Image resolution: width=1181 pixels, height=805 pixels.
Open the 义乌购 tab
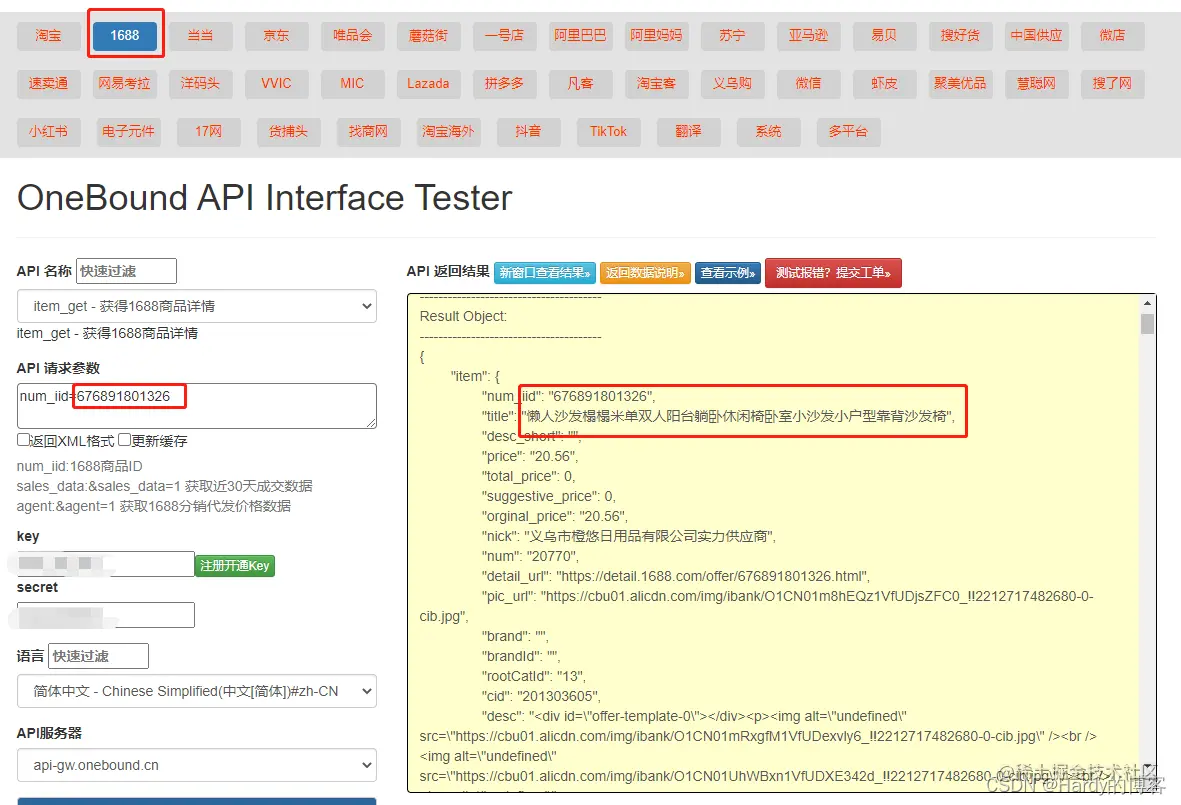click(x=732, y=84)
